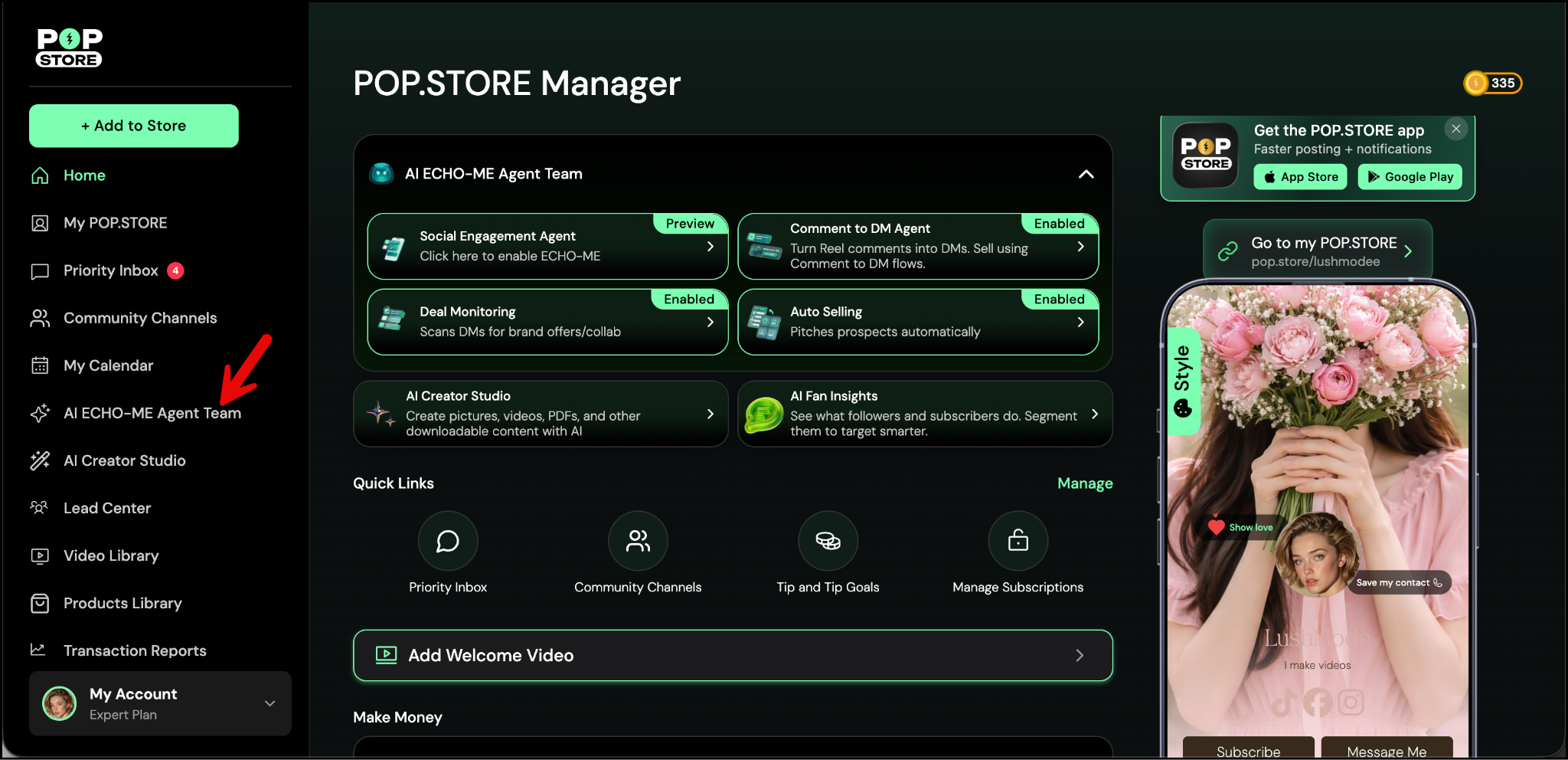Click the Priority Inbox quick link icon

(x=448, y=541)
